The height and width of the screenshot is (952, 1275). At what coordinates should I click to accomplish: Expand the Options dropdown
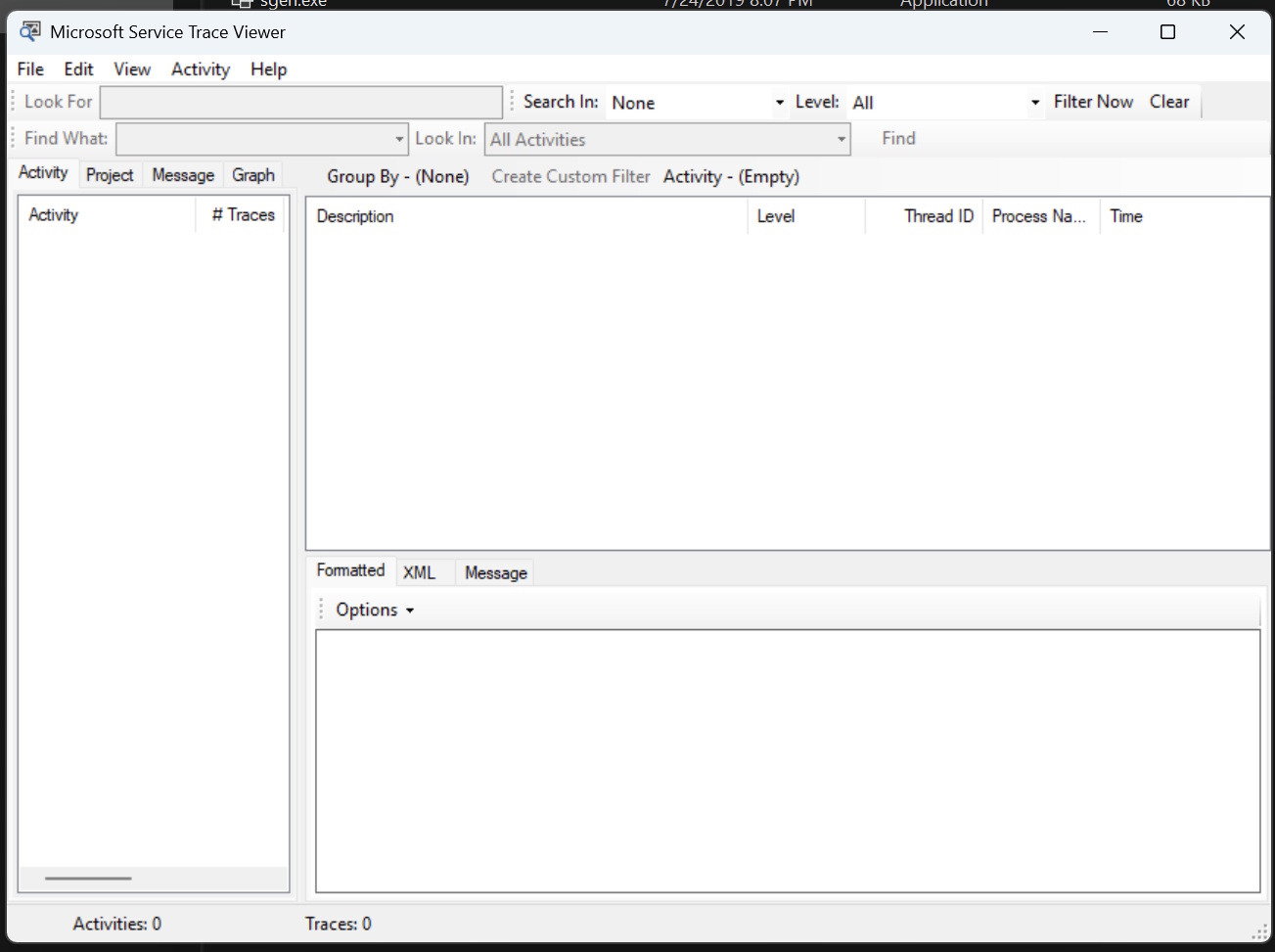[x=375, y=610]
